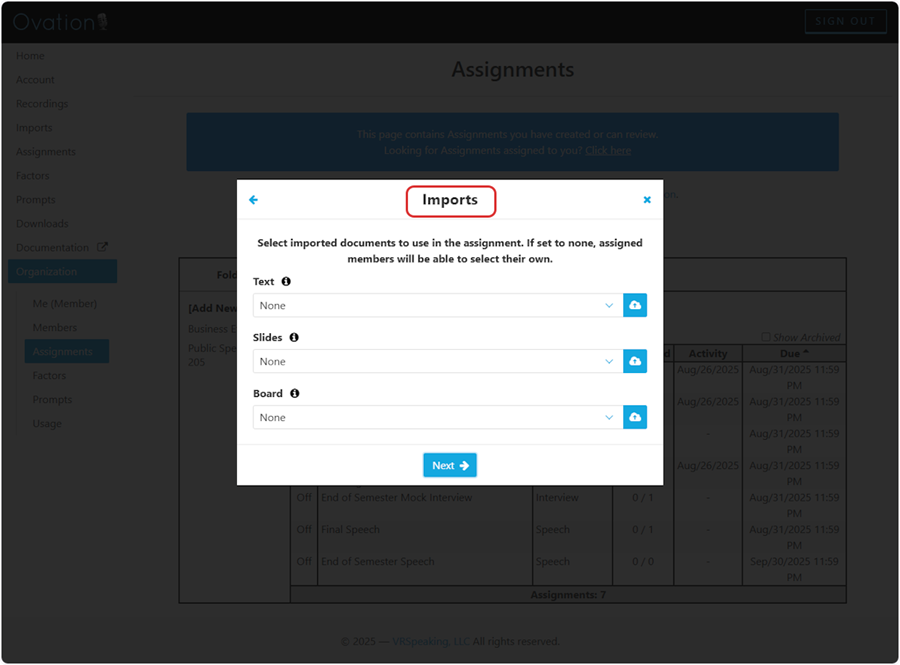Image resolution: width=900 pixels, height=665 pixels.
Task: Open Members under Organization
Action: pos(55,328)
